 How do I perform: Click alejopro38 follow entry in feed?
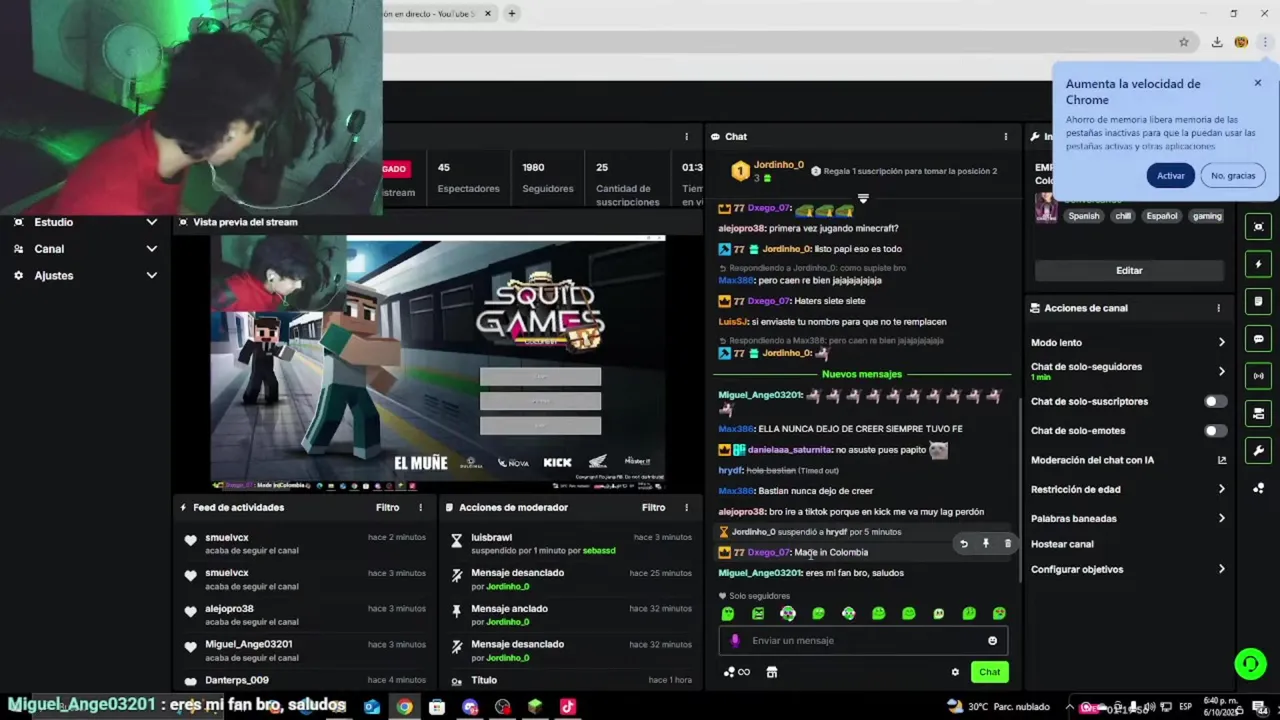click(x=304, y=615)
